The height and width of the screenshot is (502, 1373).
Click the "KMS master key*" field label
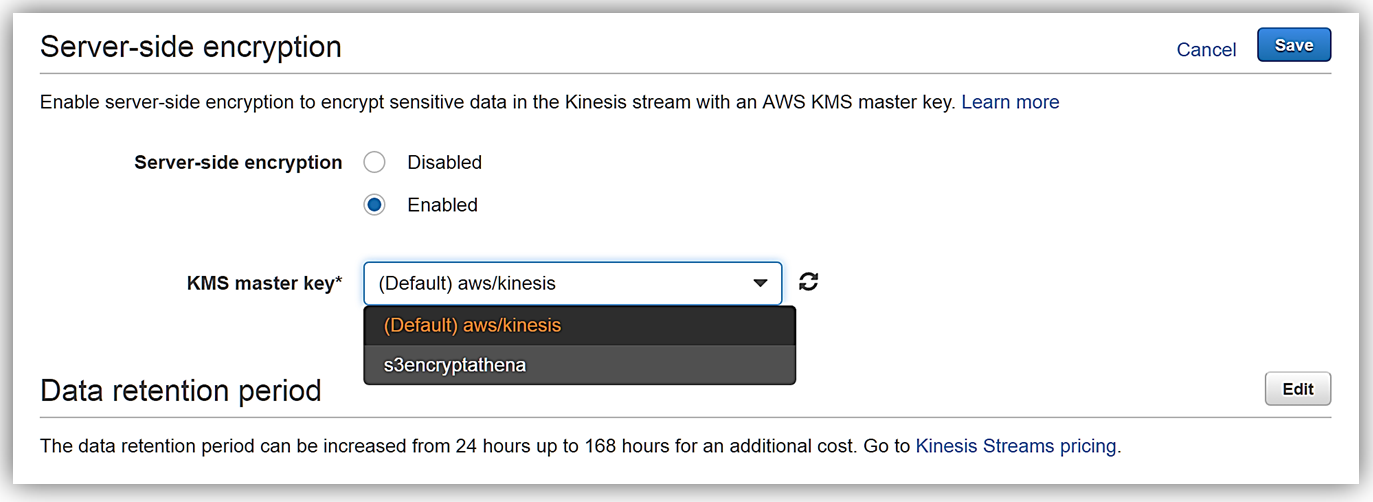coord(264,283)
